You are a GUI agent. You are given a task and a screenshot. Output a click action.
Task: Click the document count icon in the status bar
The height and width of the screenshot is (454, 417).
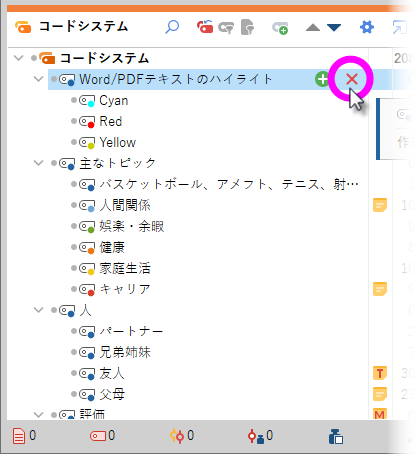[x=19, y=436]
